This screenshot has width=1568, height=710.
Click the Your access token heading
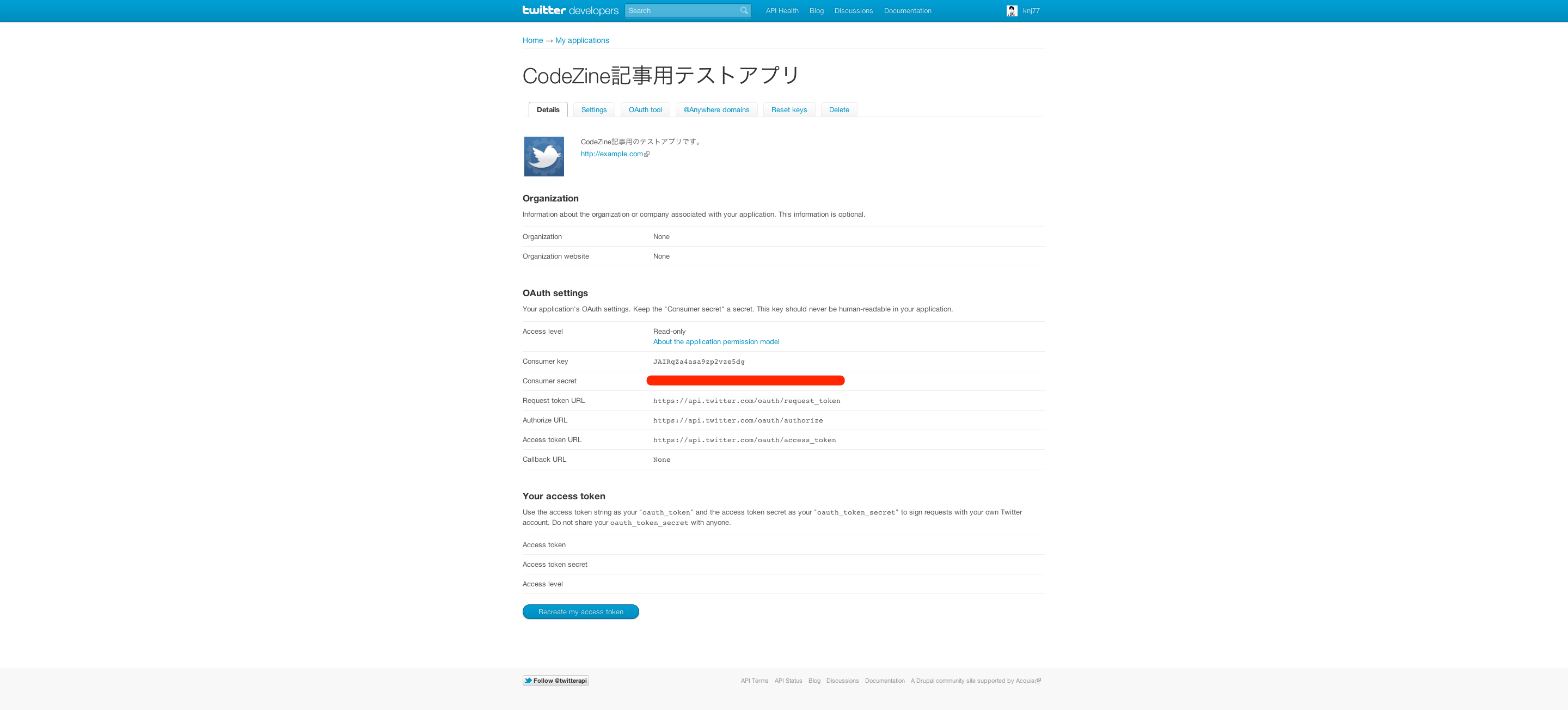pyautogui.click(x=563, y=496)
